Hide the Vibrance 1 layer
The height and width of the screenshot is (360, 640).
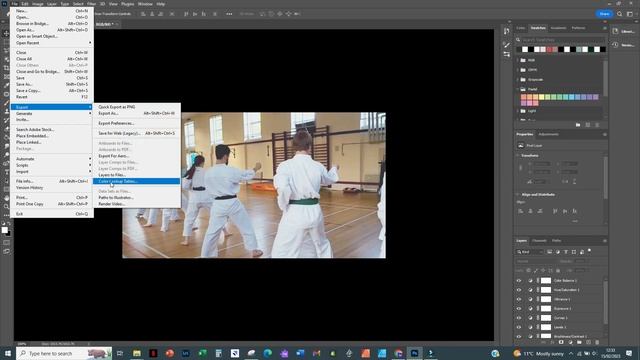tap(519, 299)
